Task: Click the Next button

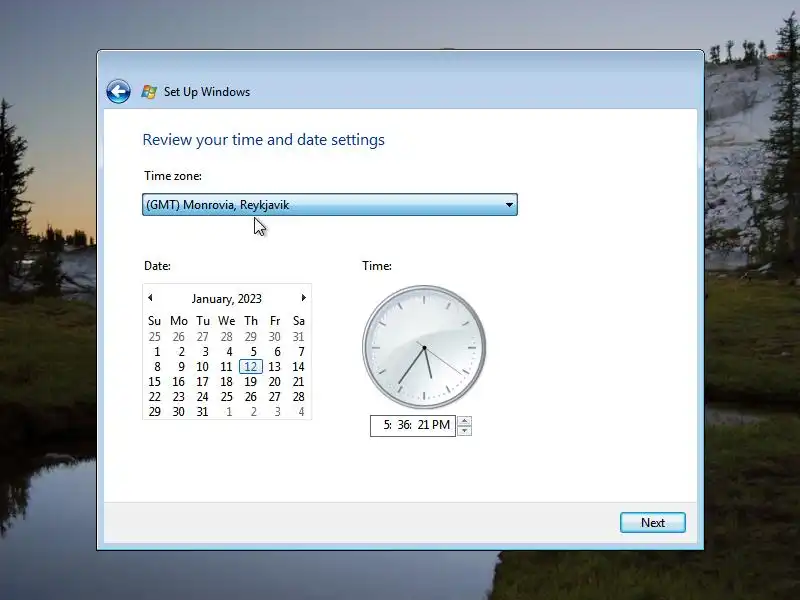Action: [x=653, y=522]
